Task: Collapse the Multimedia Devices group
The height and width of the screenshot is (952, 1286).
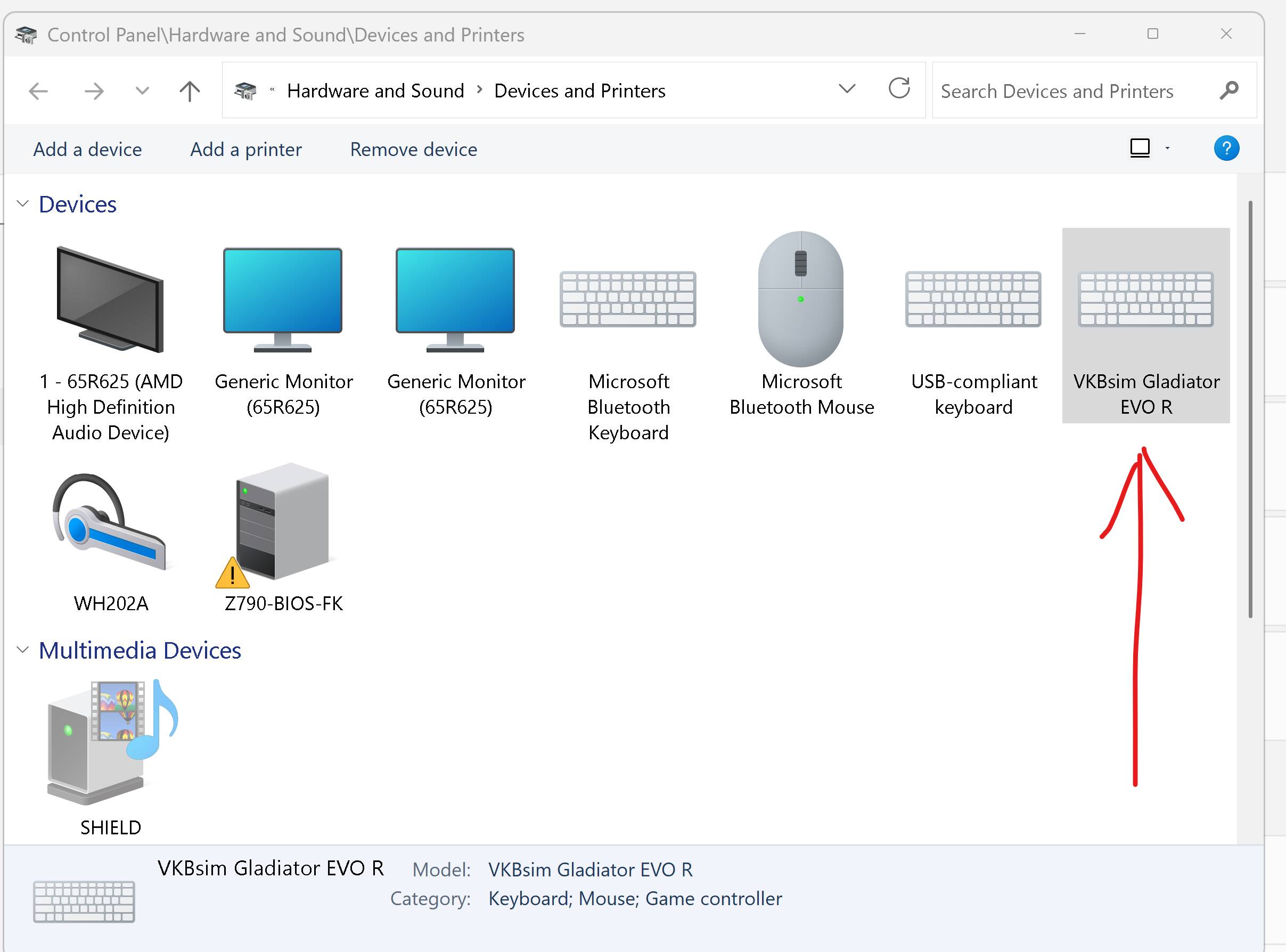Action: click(x=23, y=650)
